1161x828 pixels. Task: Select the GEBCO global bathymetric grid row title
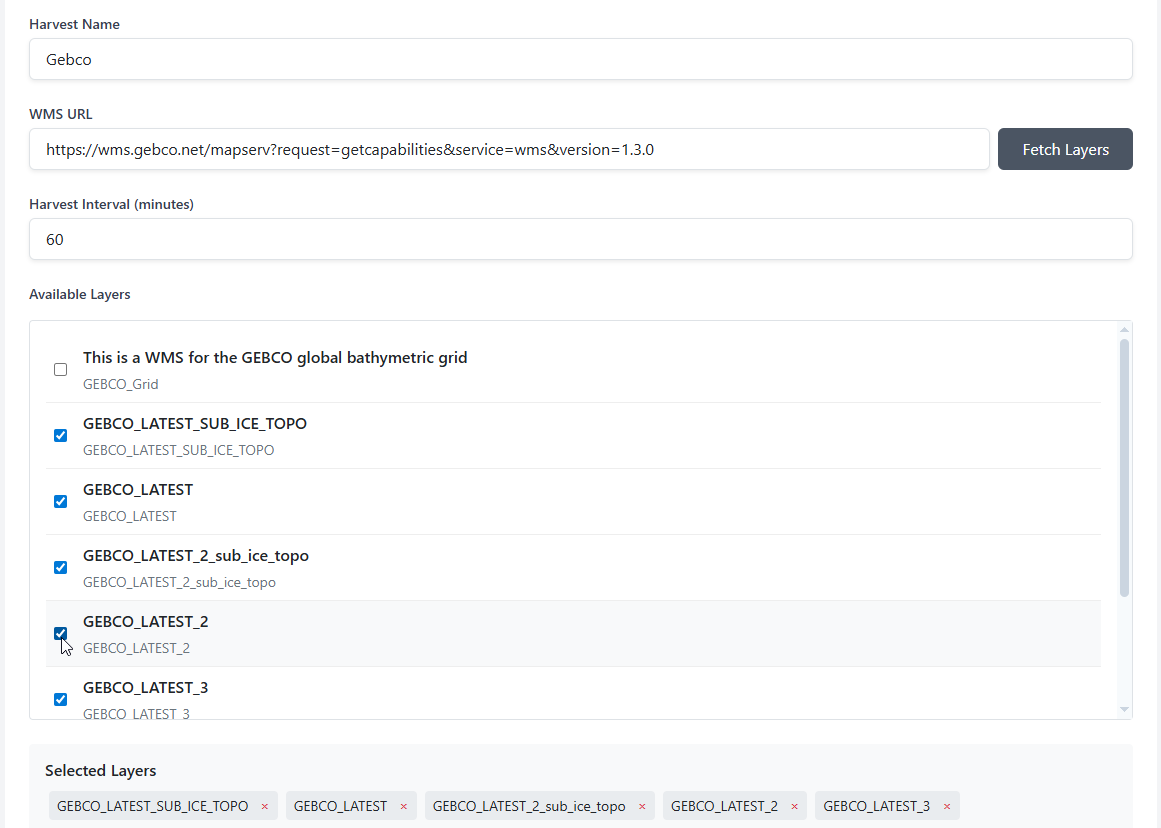pyautogui.click(x=275, y=357)
